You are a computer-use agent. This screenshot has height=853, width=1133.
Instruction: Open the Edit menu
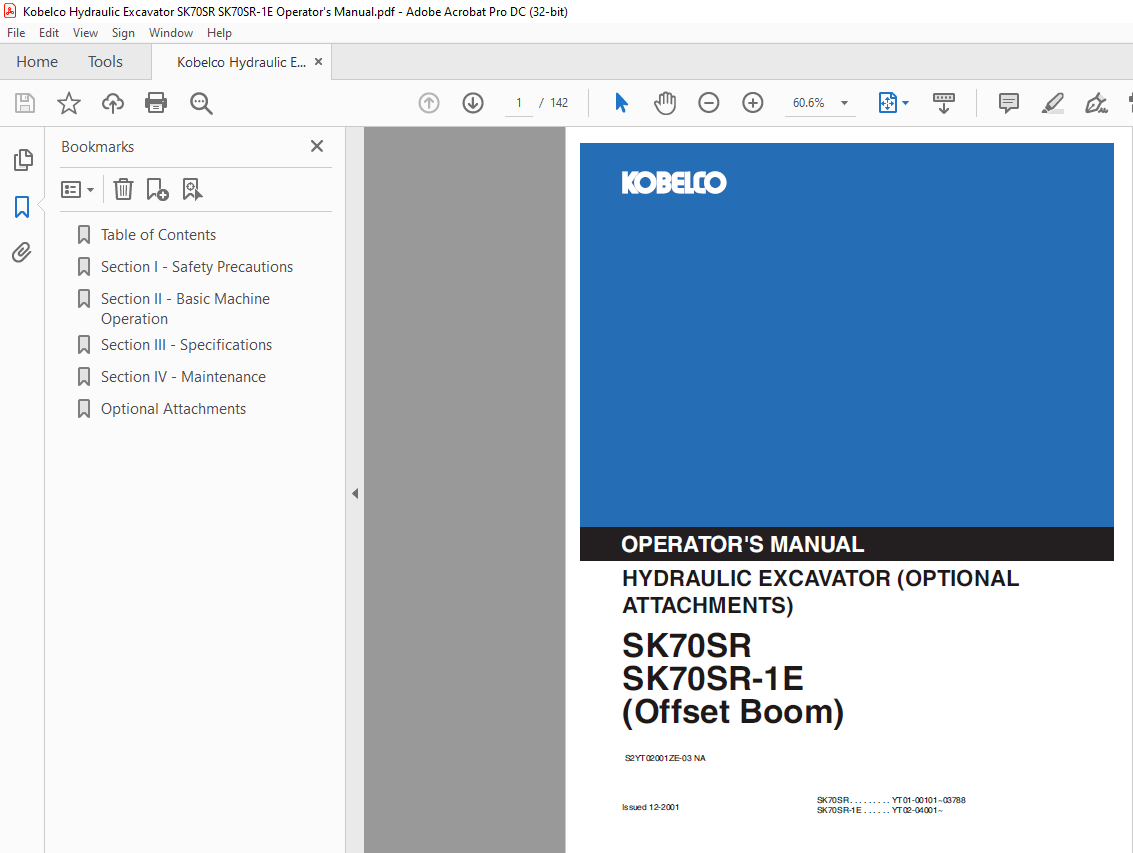[49, 33]
